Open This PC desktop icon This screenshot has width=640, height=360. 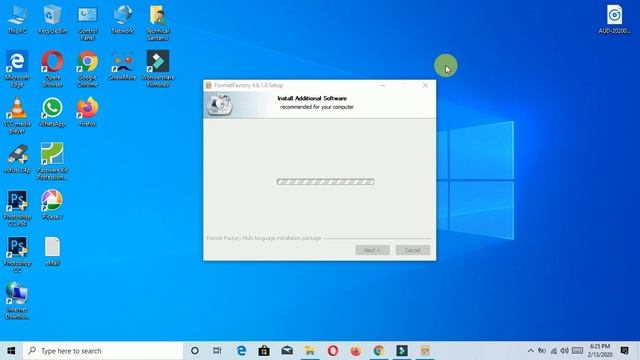[17, 19]
